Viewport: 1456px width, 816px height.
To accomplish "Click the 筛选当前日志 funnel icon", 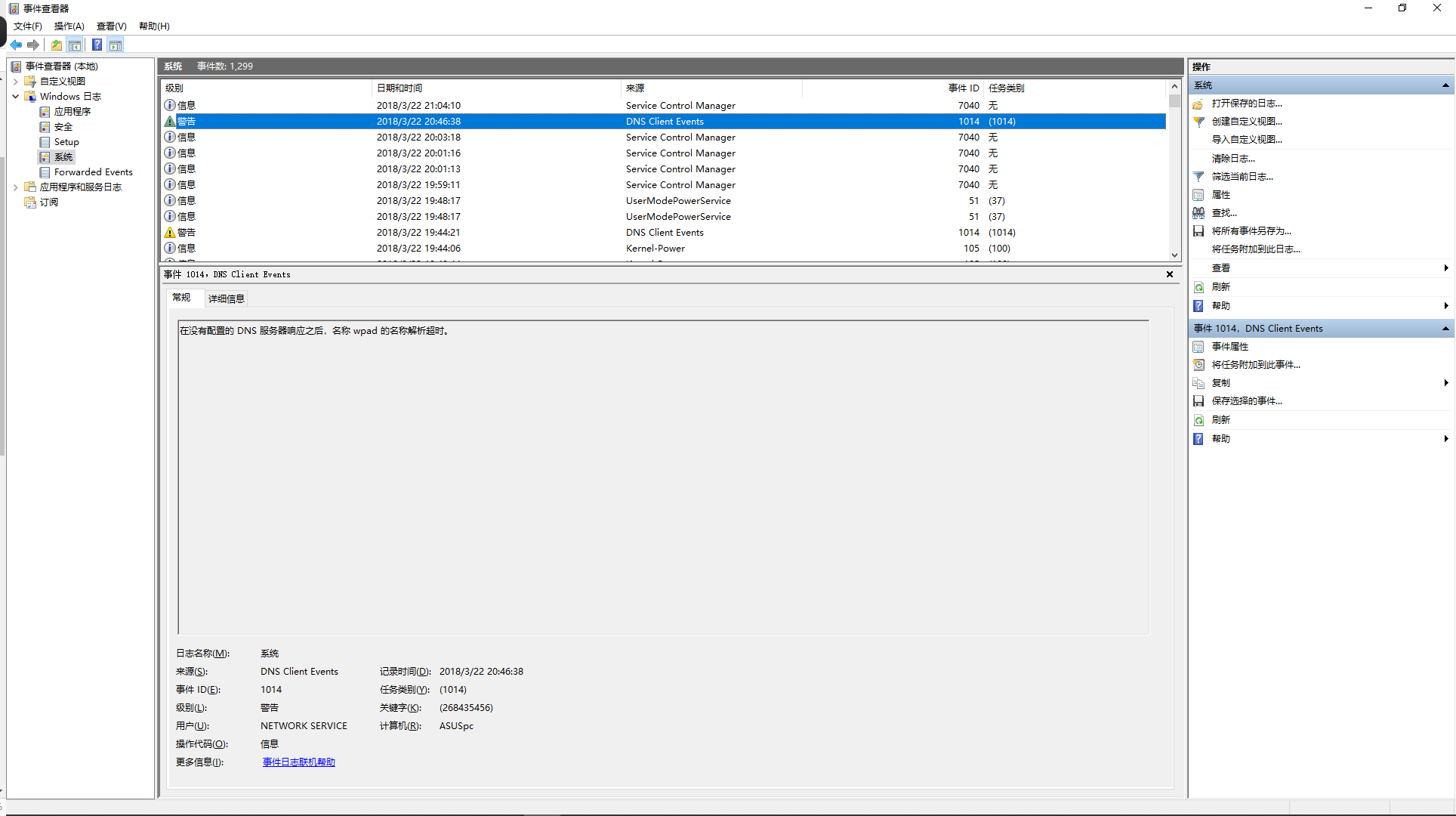I will [x=1198, y=177].
